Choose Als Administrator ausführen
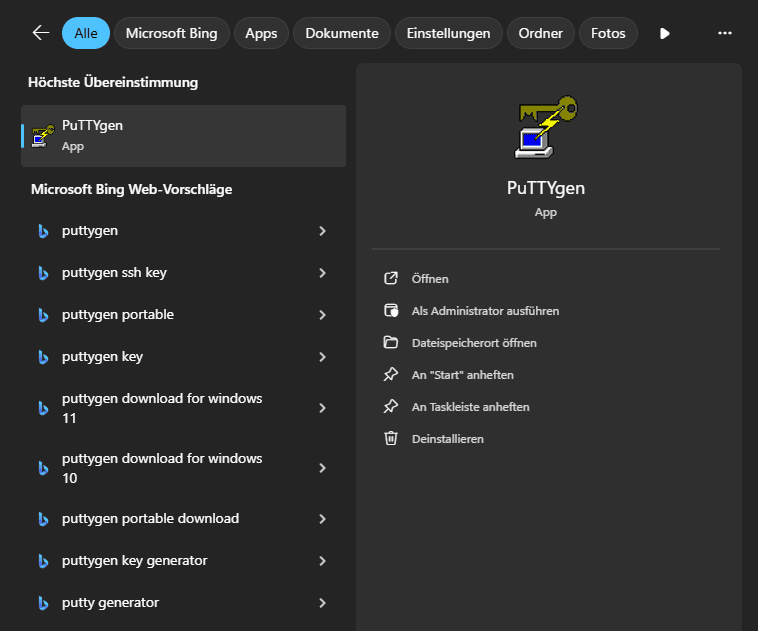 (x=485, y=311)
